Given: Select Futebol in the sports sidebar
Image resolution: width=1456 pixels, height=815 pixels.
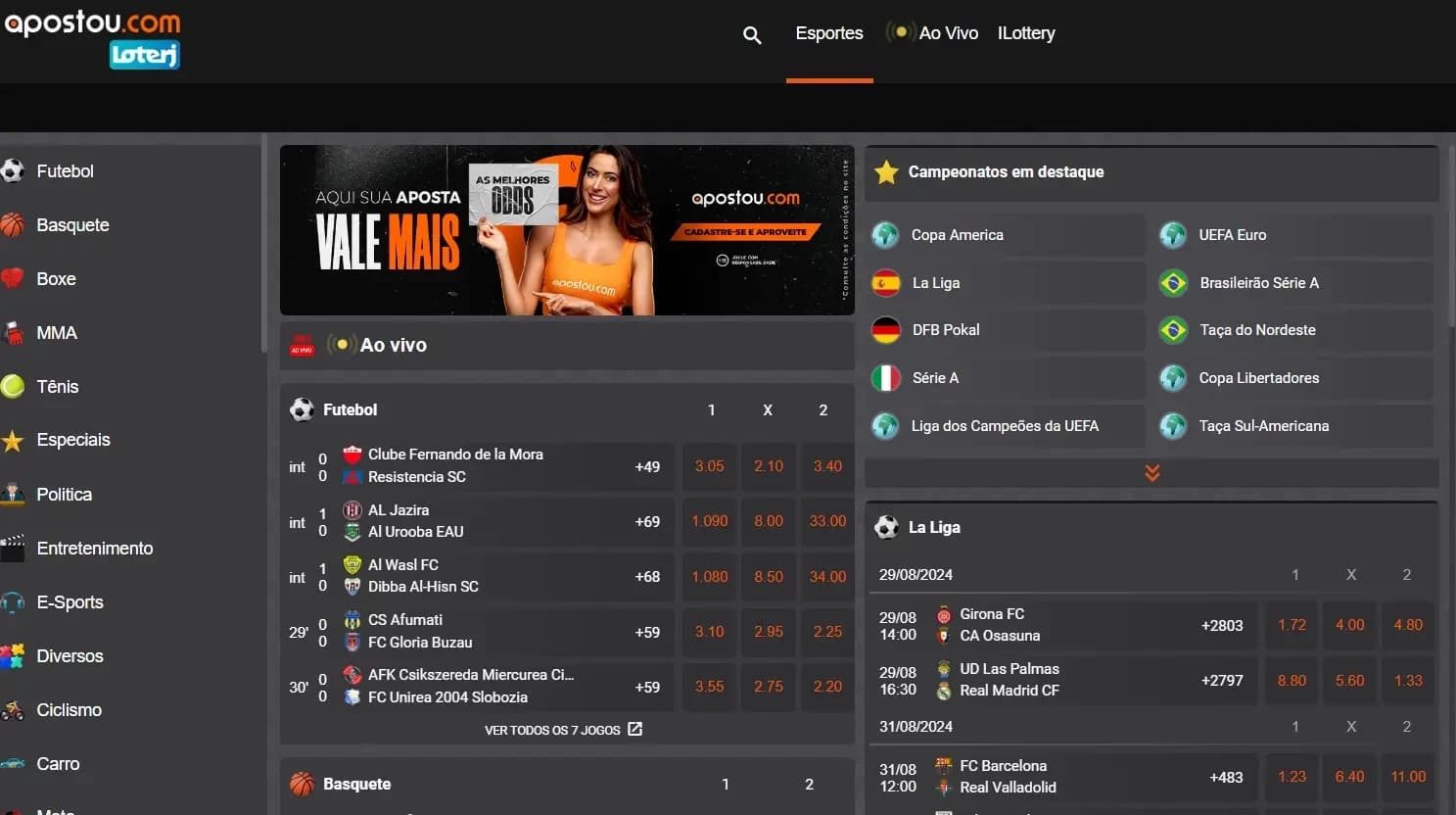Looking at the screenshot, I should 65,170.
